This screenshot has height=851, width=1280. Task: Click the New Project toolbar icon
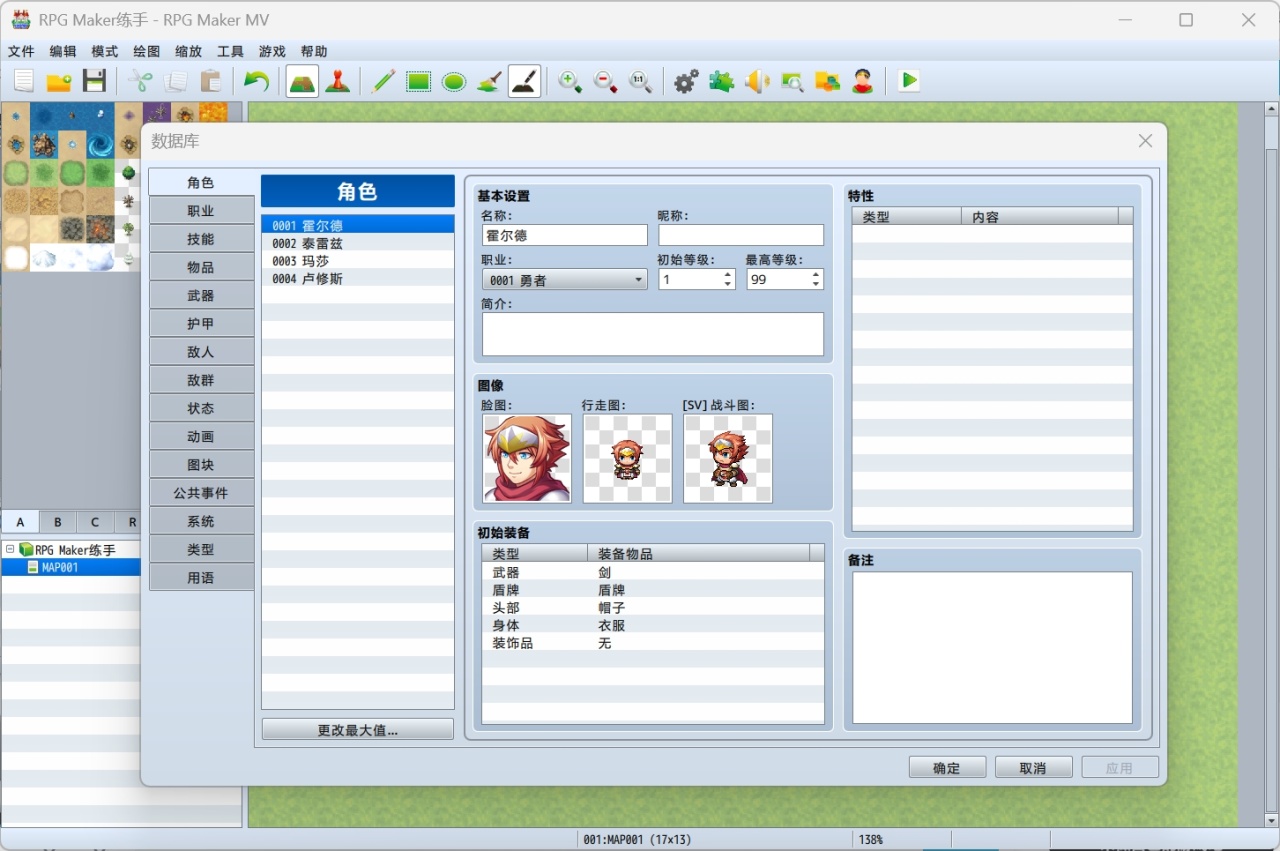pyautogui.click(x=24, y=81)
